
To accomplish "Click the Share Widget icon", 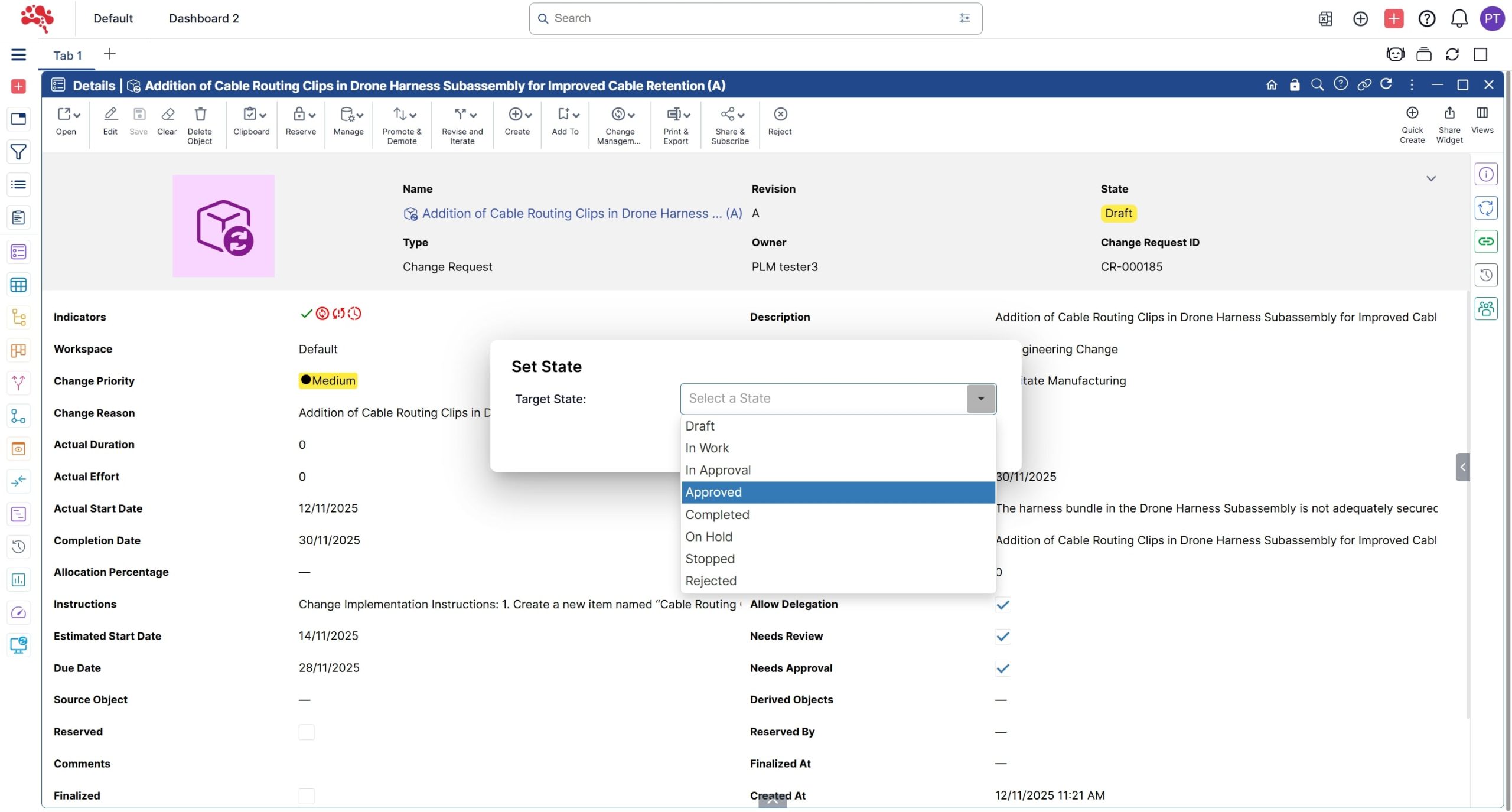I will (x=1449, y=113).
